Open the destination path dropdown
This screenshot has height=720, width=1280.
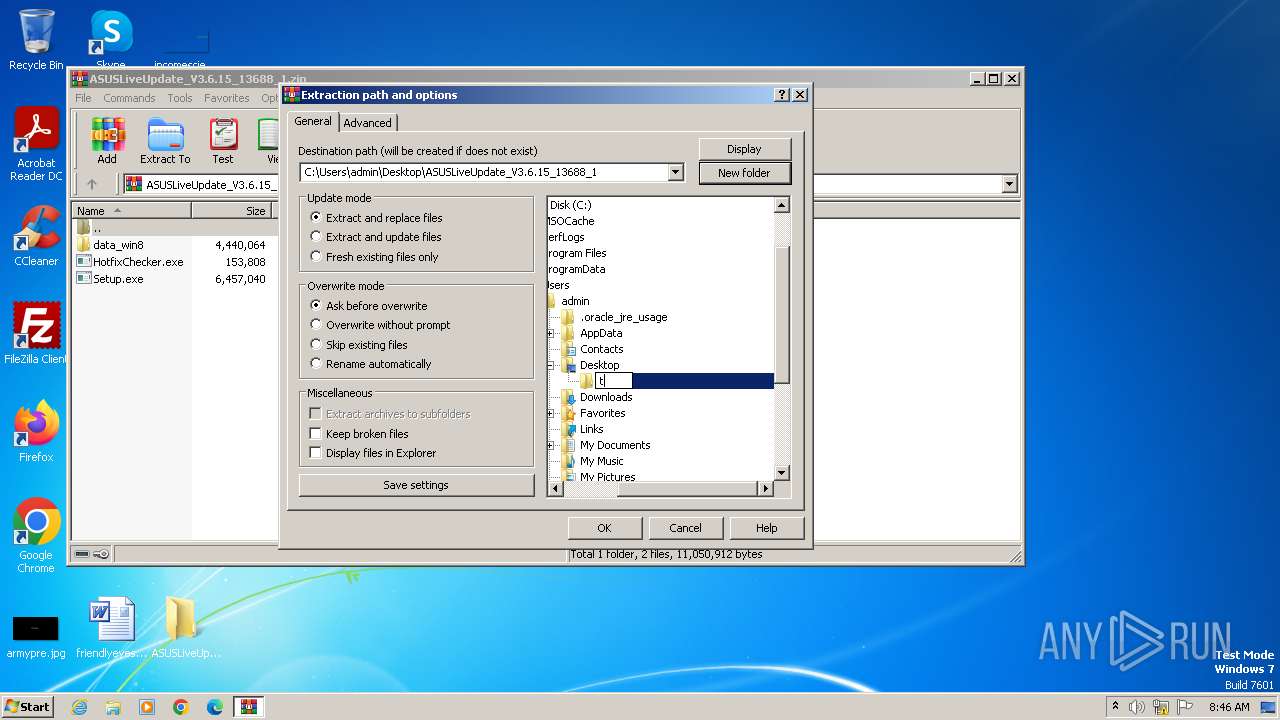coord(676,172)
